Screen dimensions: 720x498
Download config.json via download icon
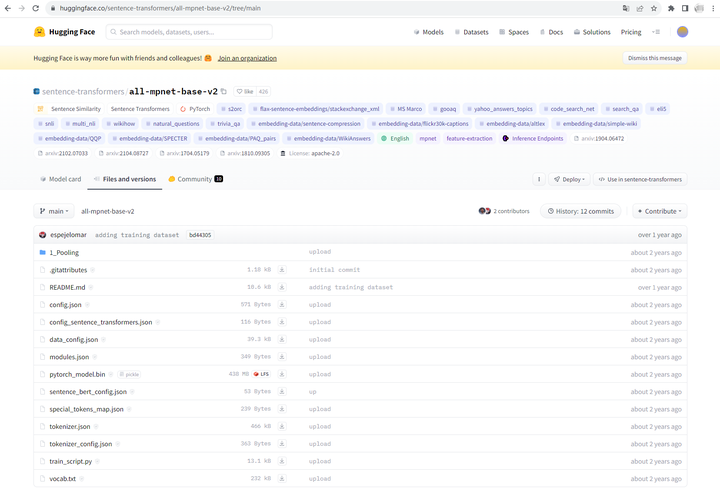[x=282, y=305]
